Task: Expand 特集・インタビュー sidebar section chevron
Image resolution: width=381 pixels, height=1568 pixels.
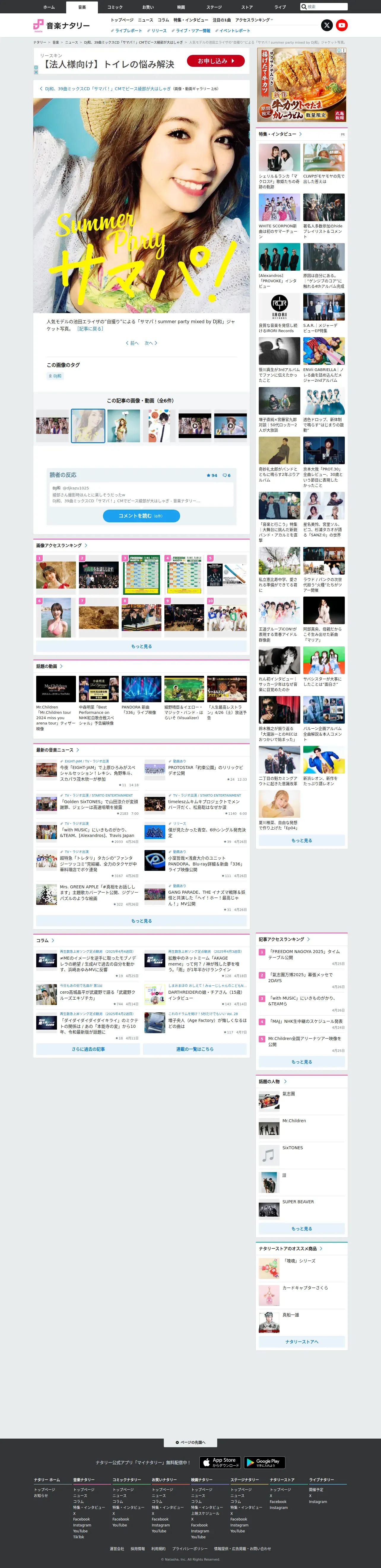Action: point(300,134)
